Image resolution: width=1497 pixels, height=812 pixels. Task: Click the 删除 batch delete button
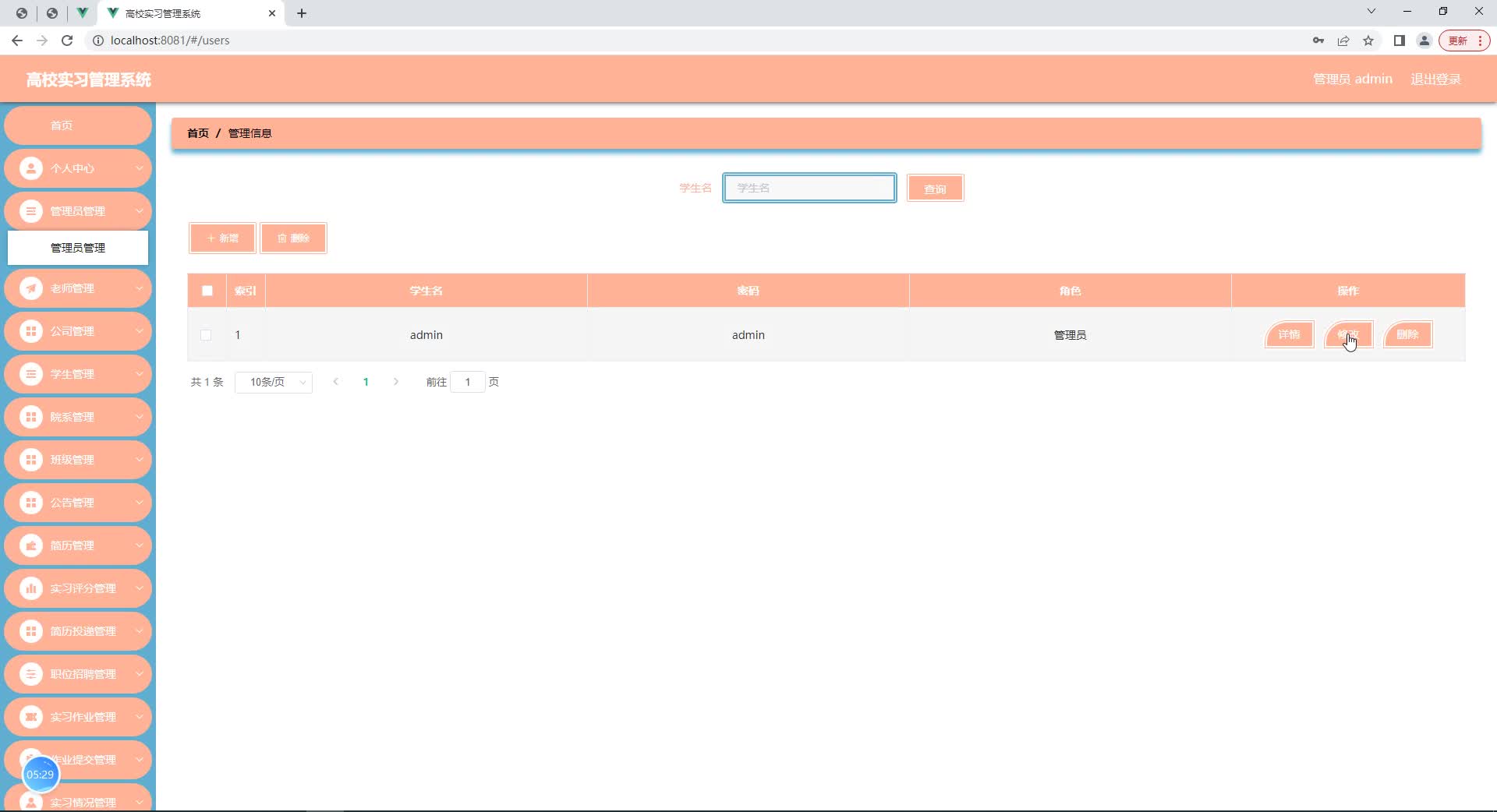pos(293,238)
